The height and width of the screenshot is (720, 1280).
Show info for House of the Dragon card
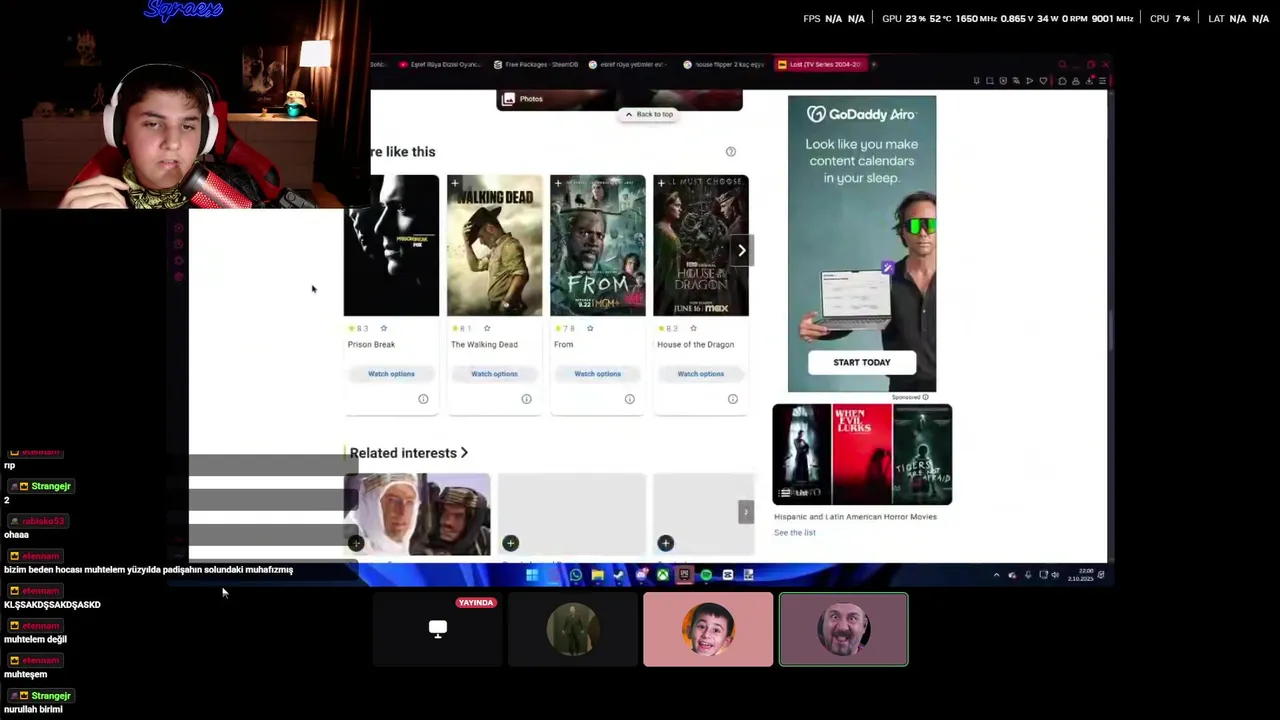pos(732,399)
